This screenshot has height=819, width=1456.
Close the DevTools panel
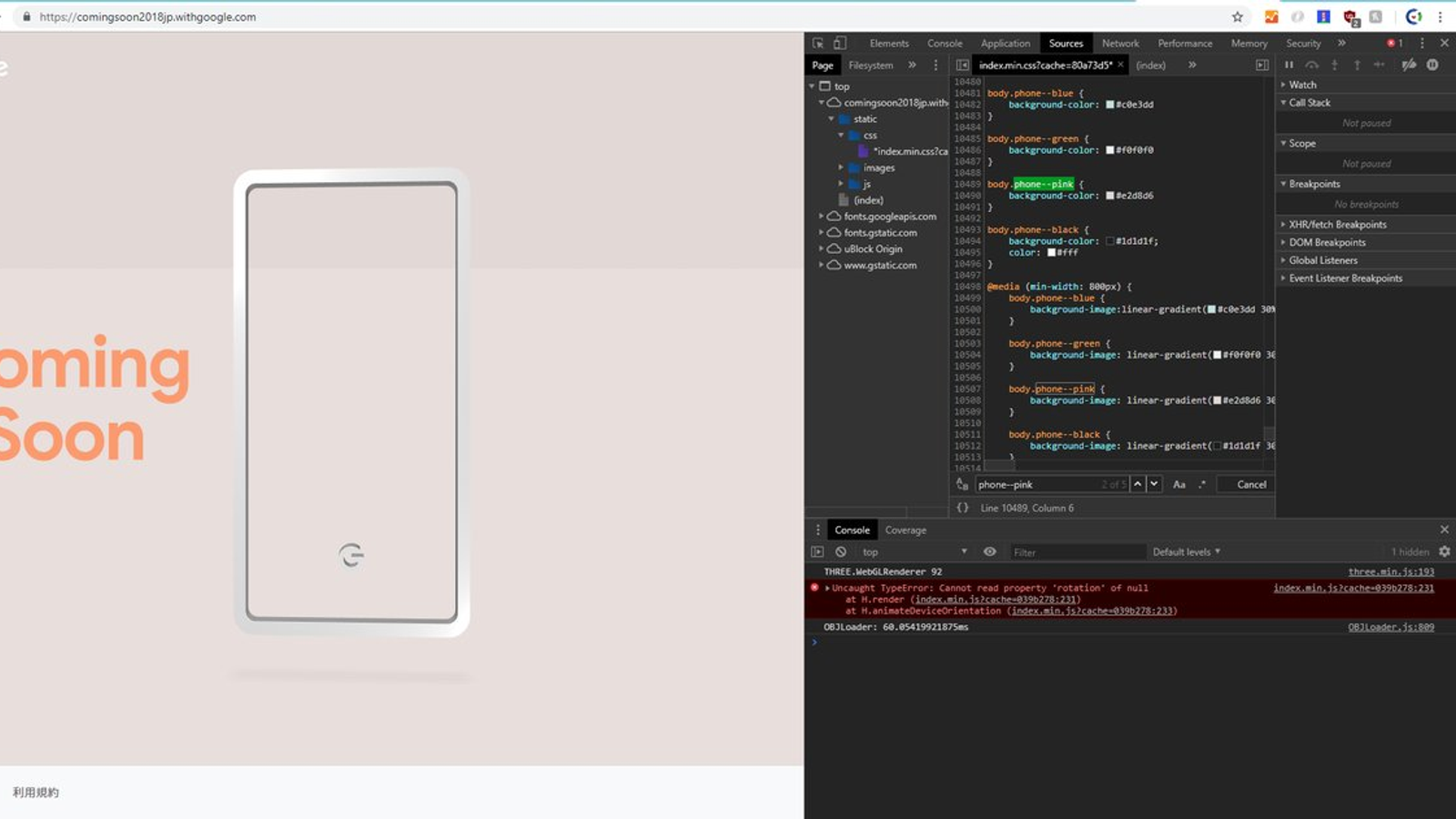(x=1444, y=43)
